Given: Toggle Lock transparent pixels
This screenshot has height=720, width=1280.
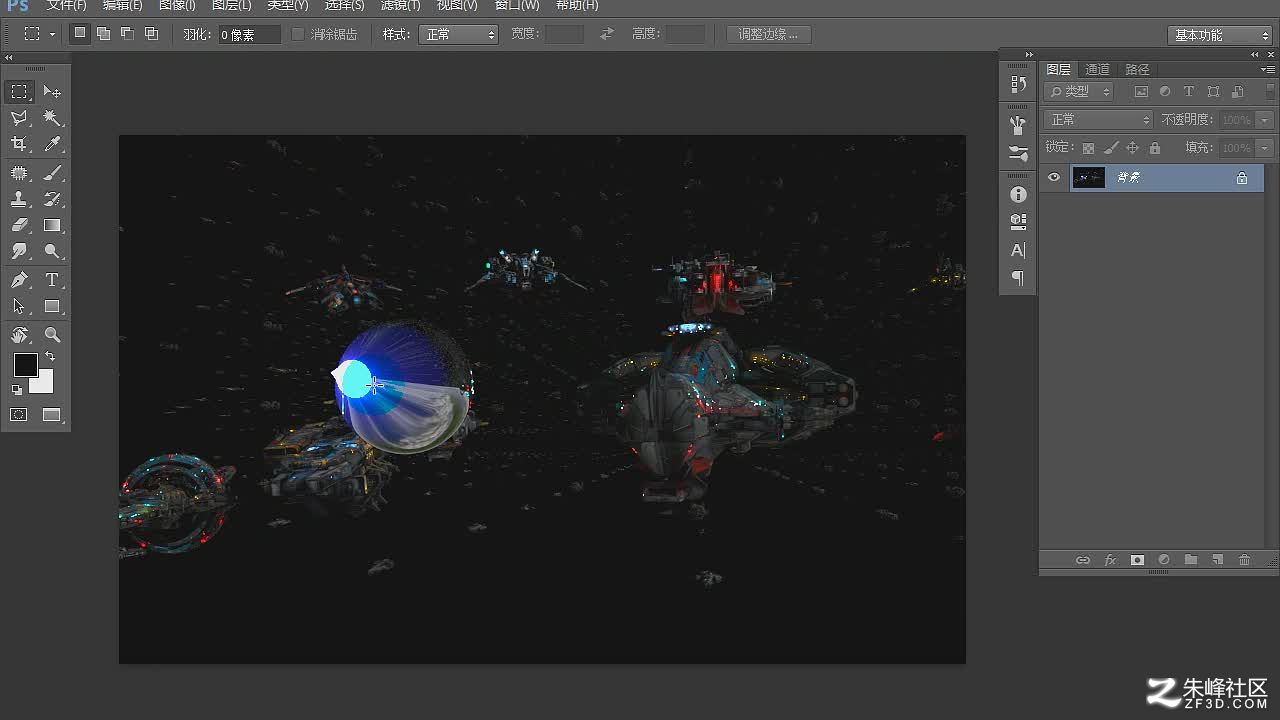Looking at the screenshot, I should pyautogui.click(x=1088, y=148).
